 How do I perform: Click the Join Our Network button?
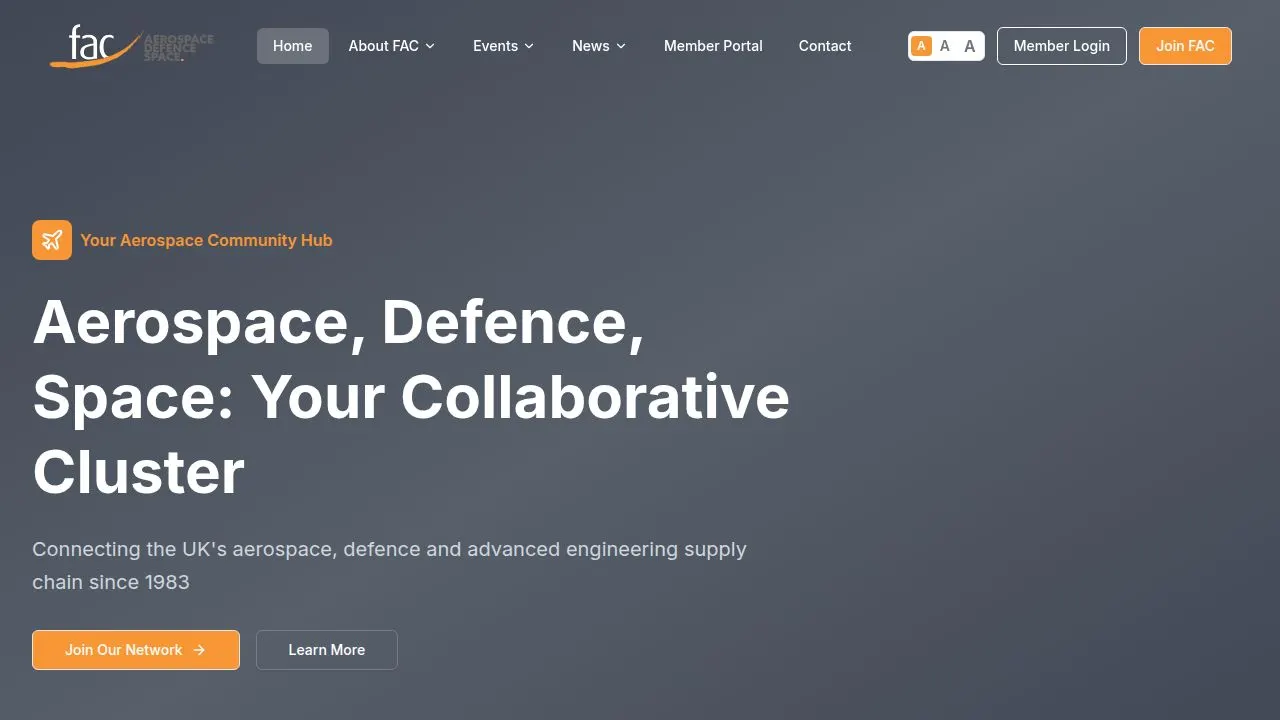point(136,650)
